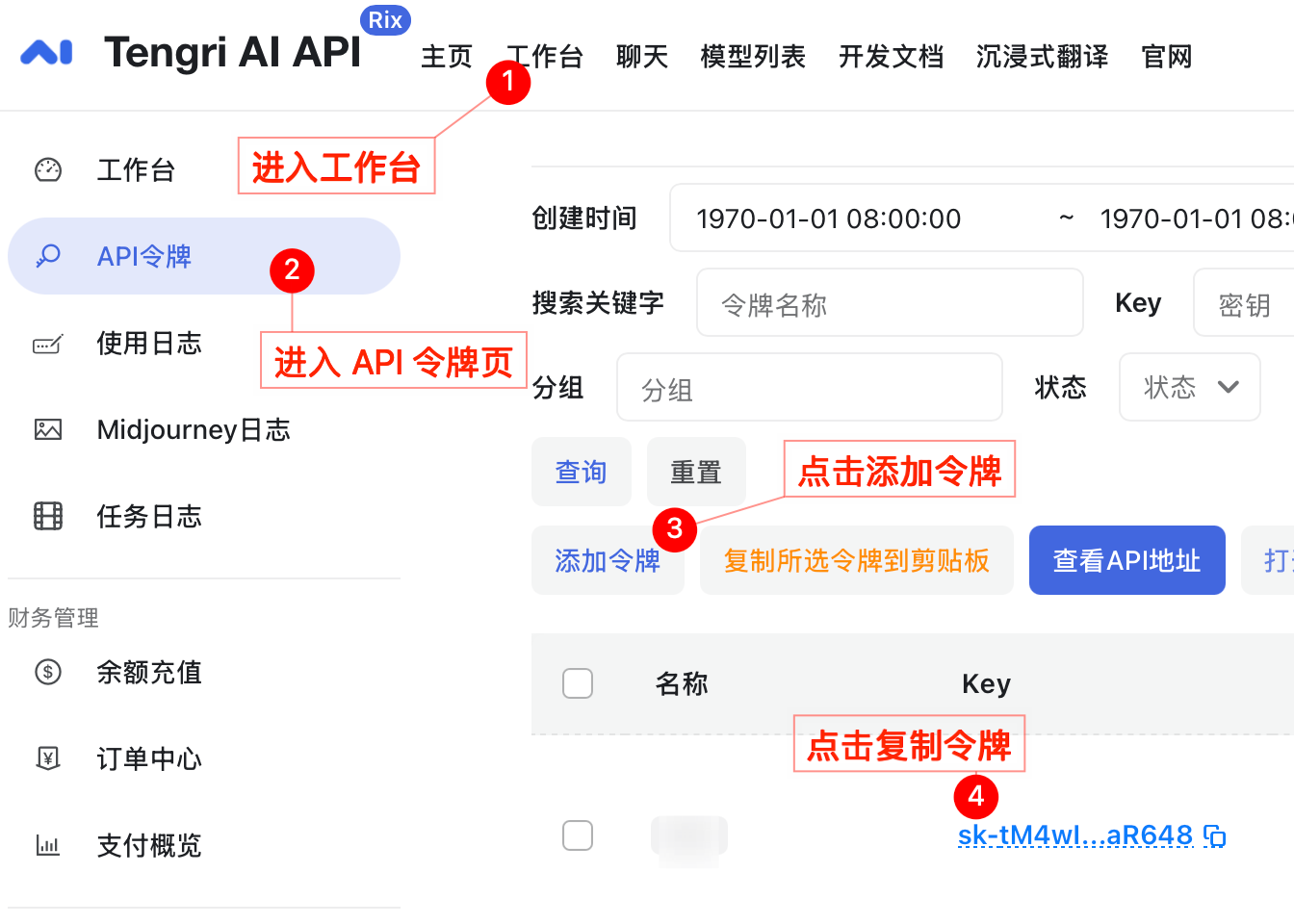Click the copy icon next to the API key
This screenshot has width=1294, height=924.
click(x=1215, y=834)
